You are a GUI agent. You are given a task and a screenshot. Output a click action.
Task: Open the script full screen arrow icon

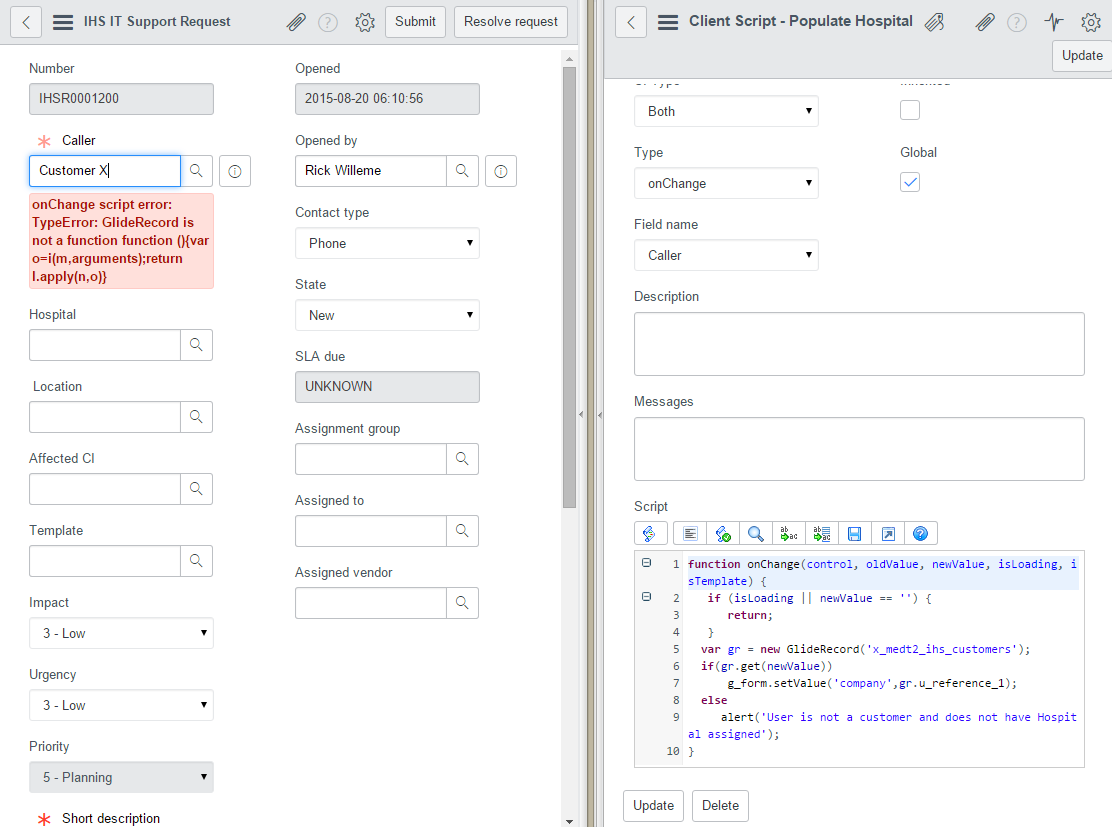(x=888, y=533)
